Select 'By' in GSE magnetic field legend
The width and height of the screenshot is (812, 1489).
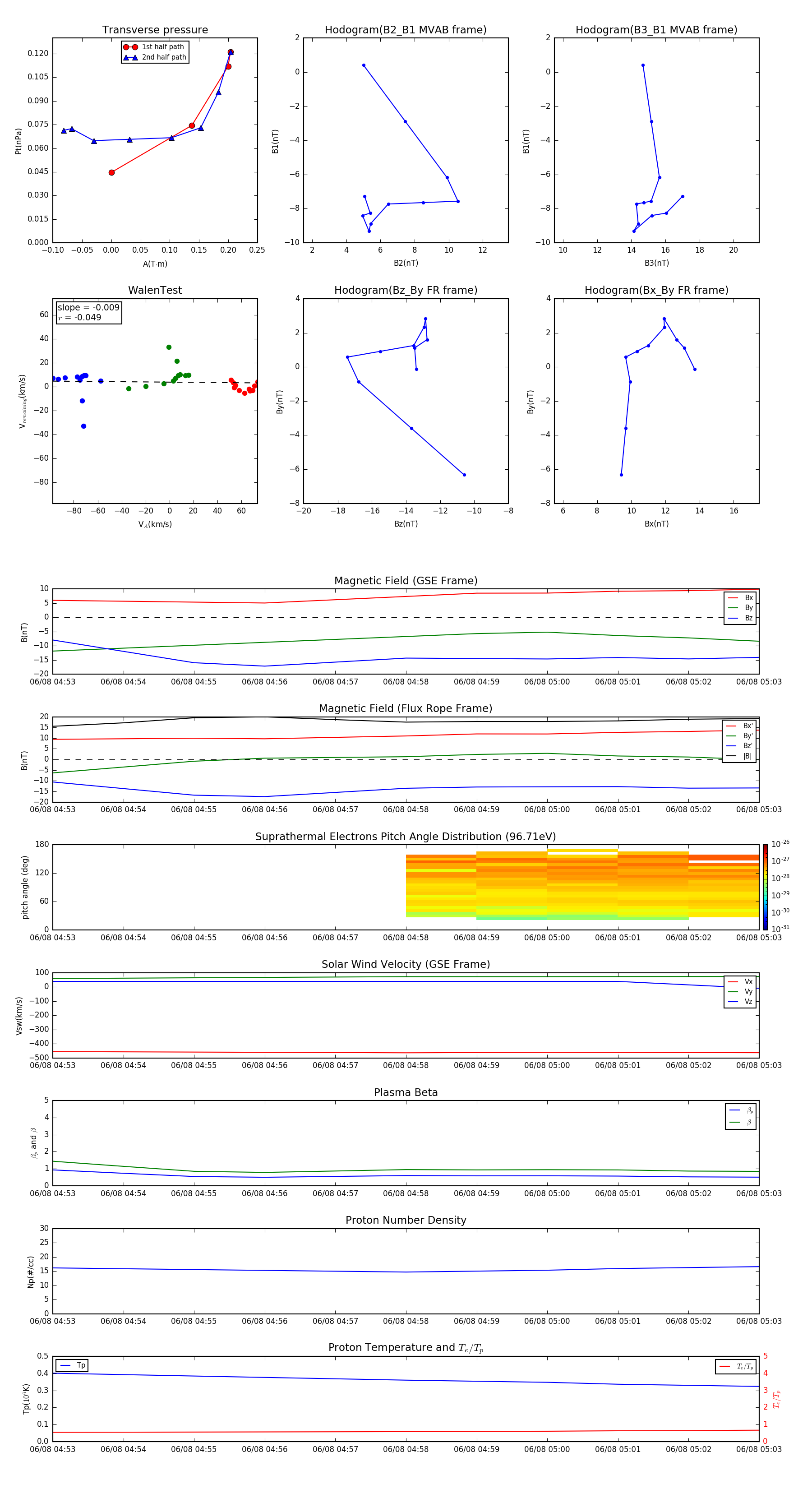pyautogui.click(x=740, y=607)
